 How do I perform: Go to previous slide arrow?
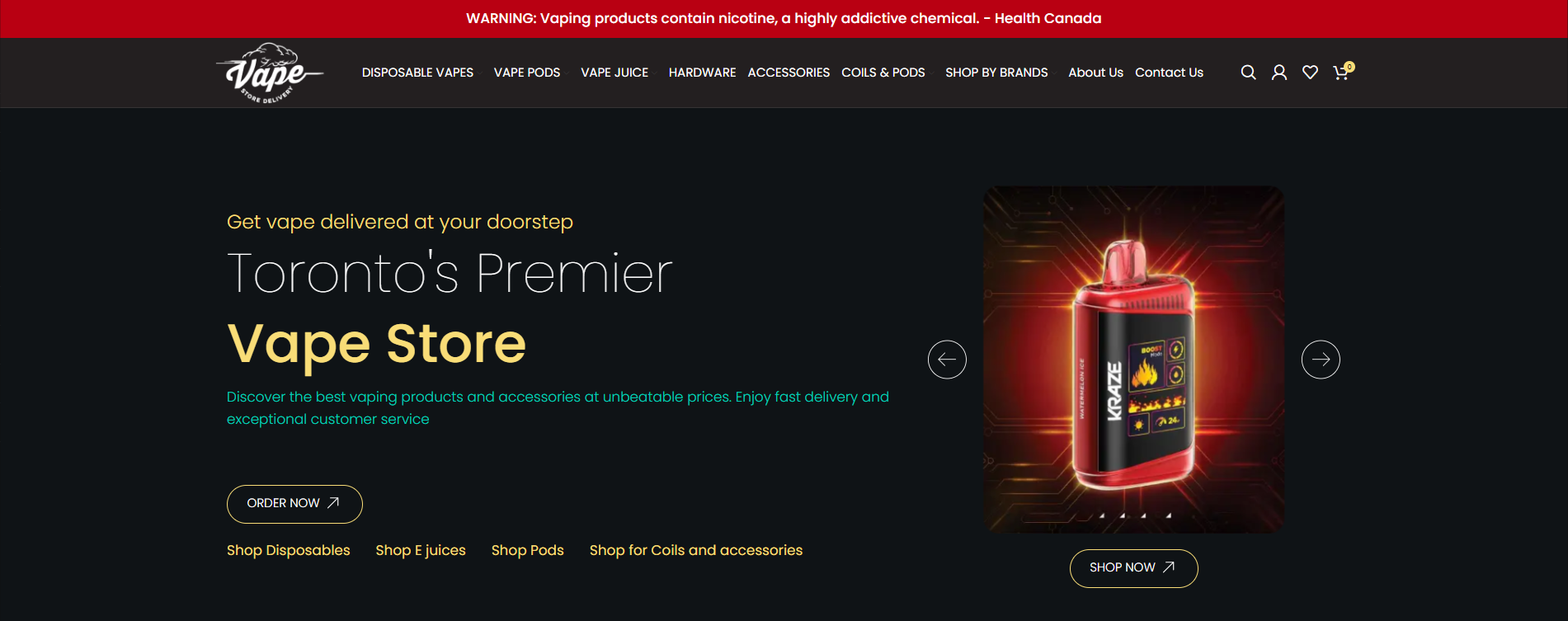tap(947, 360)
